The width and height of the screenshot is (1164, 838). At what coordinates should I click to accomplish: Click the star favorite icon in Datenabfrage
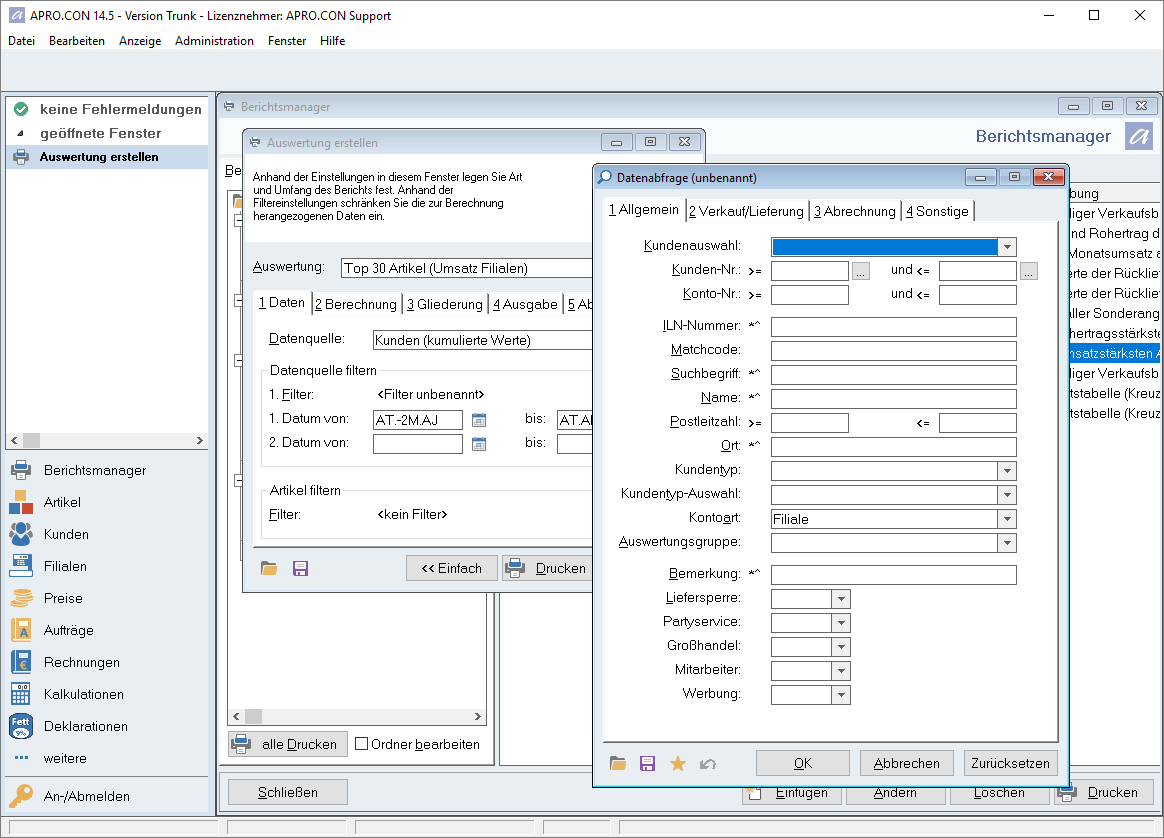678,764
